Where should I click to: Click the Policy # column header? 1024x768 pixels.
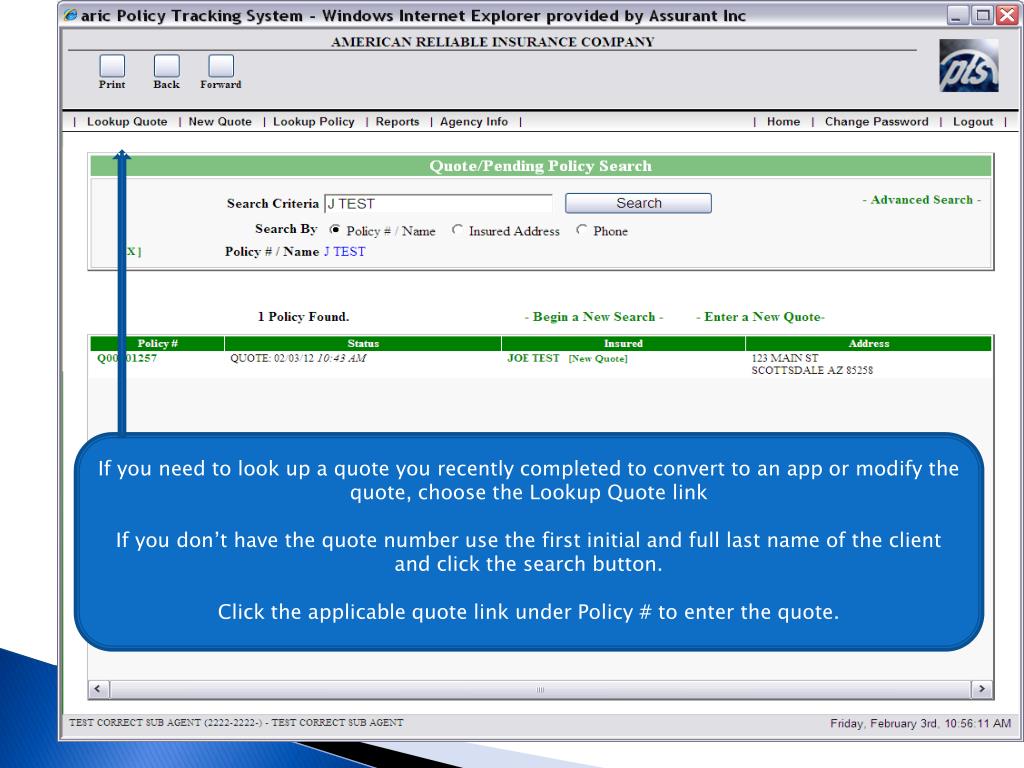157,344
